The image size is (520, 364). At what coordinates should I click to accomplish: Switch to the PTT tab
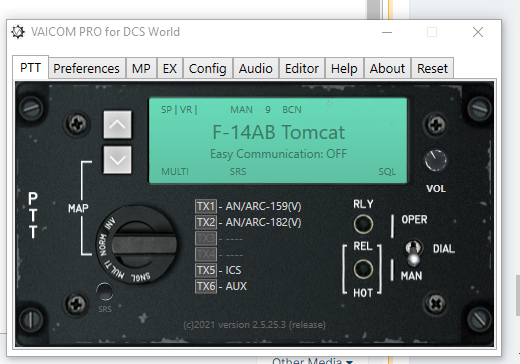[30, 68]
